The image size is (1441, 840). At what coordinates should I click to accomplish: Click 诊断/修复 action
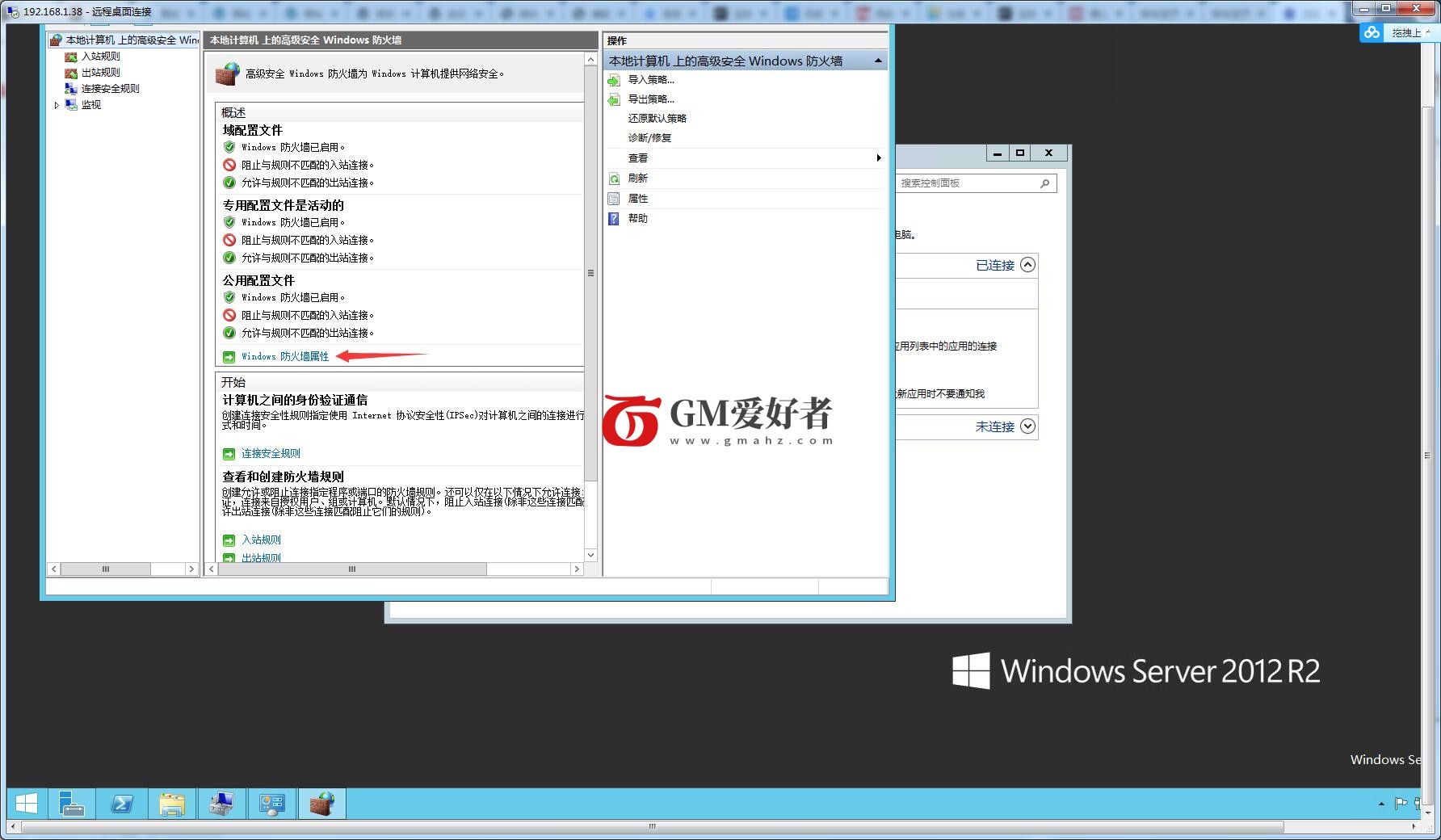pyautogui.click(x=649, y=138)
